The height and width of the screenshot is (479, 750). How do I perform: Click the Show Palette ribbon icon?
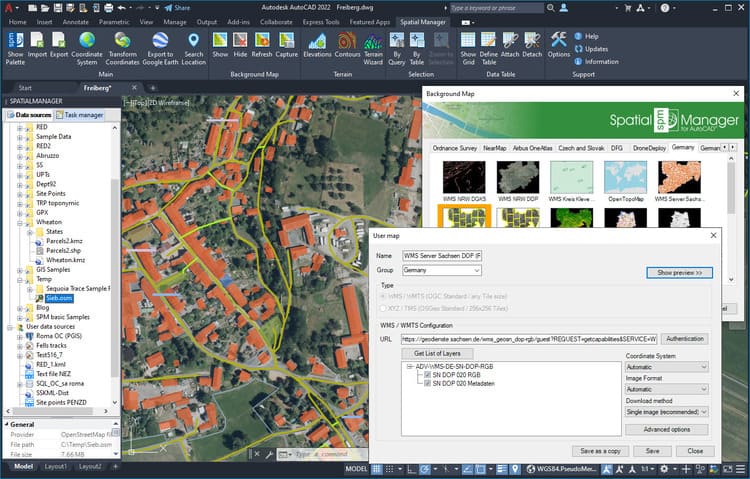pyautogui.click(x=14, y=46)
